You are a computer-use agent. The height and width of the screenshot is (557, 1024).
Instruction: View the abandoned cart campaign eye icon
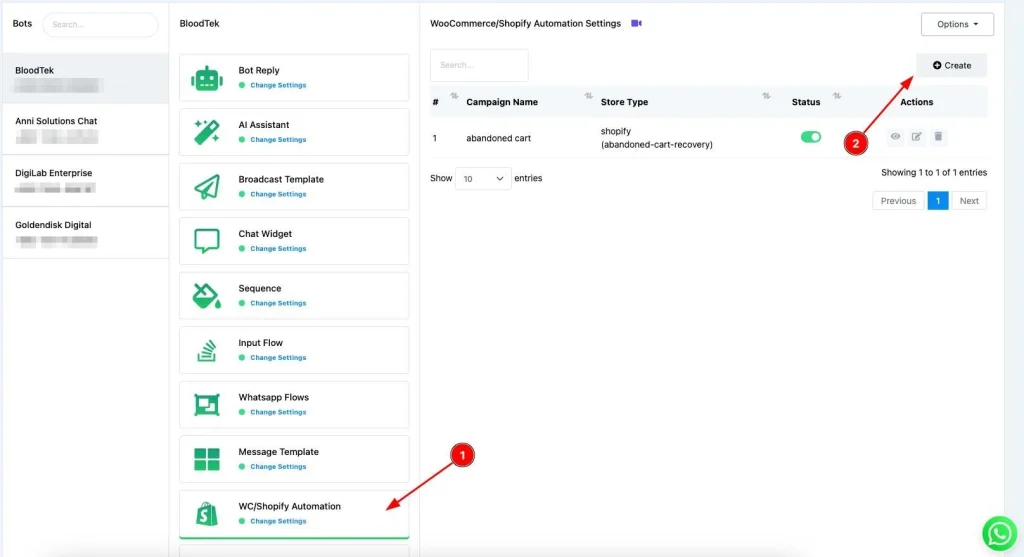tap(895, 136)
